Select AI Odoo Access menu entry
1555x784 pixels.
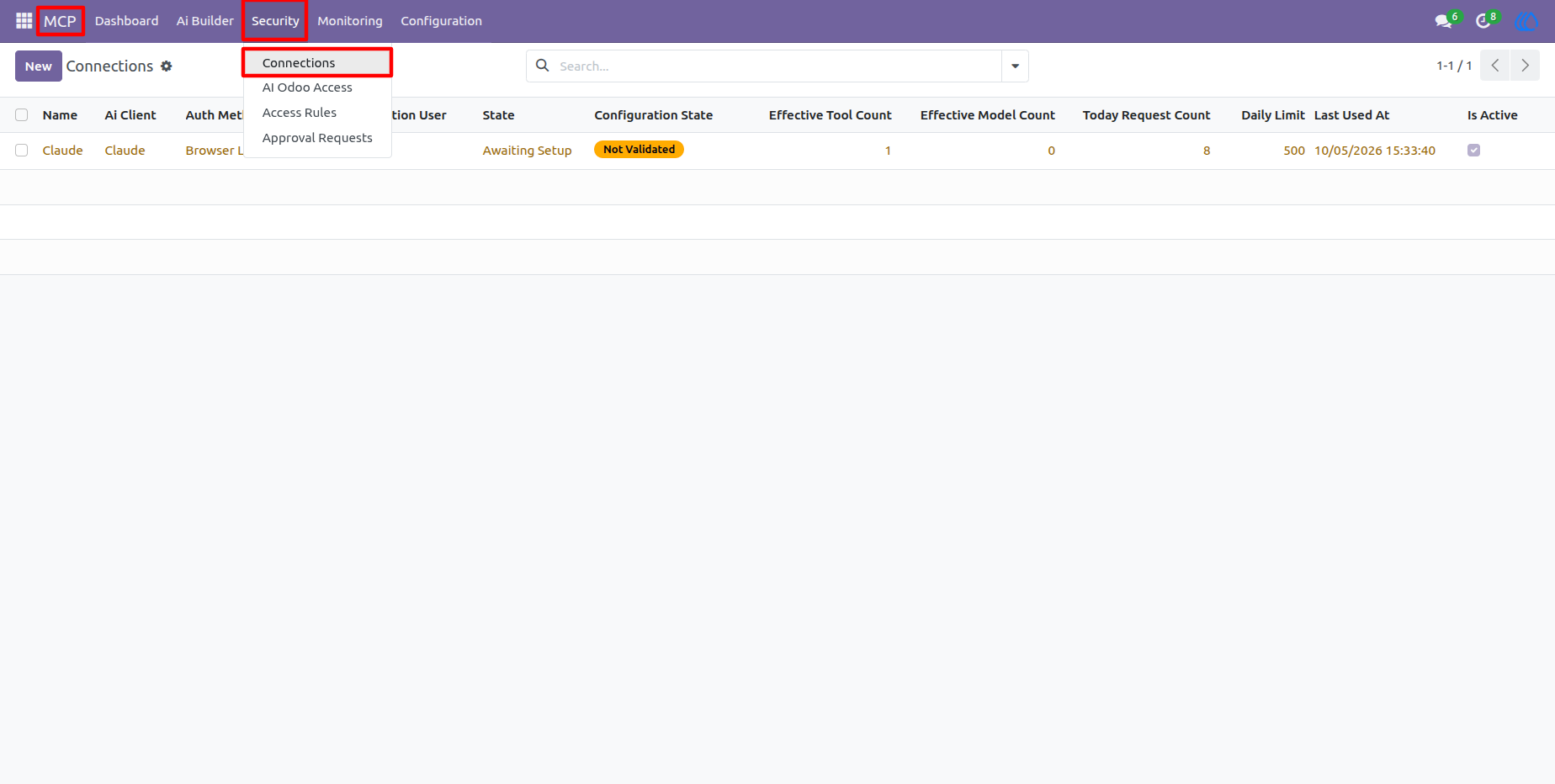pos(317,87)
